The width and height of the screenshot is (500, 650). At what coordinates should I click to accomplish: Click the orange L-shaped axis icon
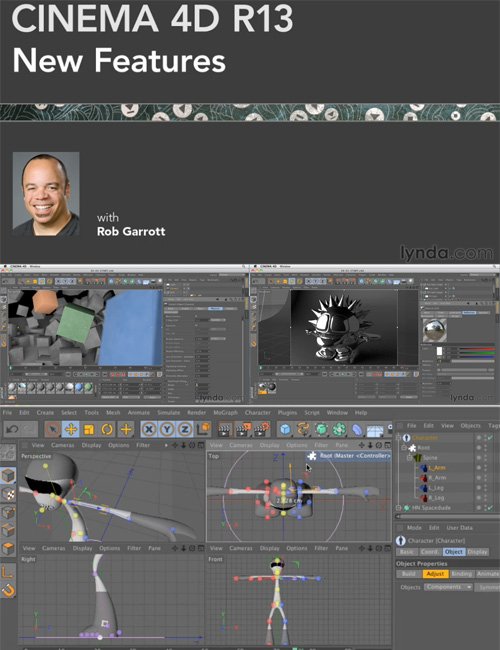(x=8, y=572)
